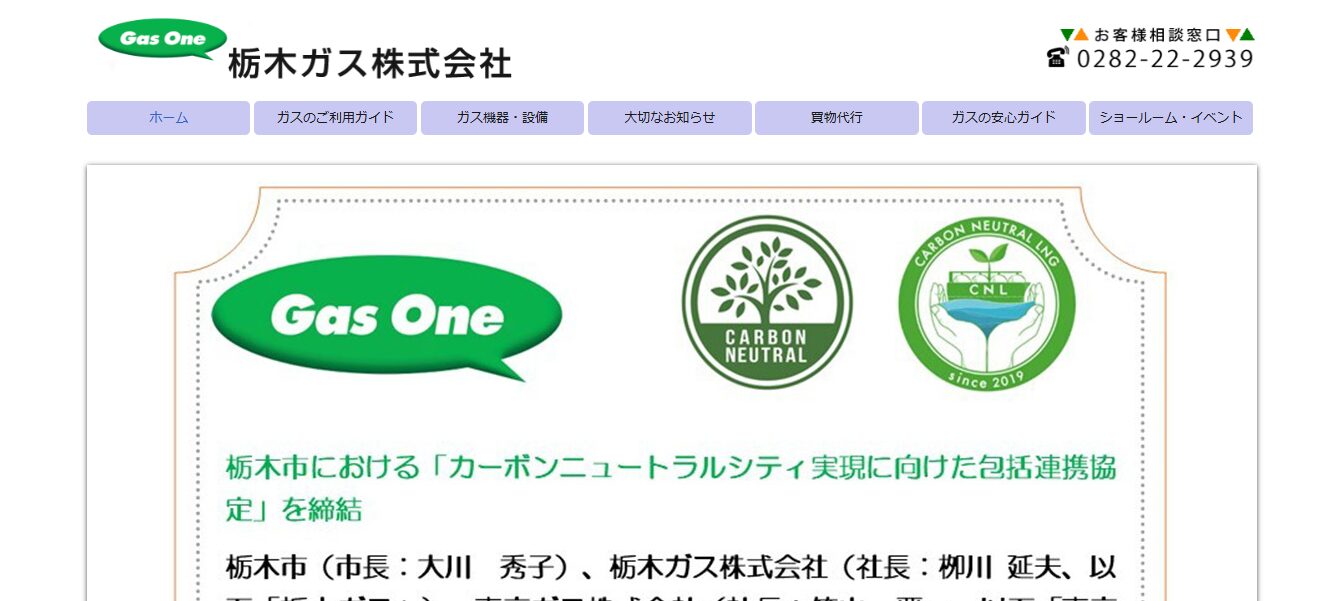Go to 大切なお知らせ page

tap(670, 118)
